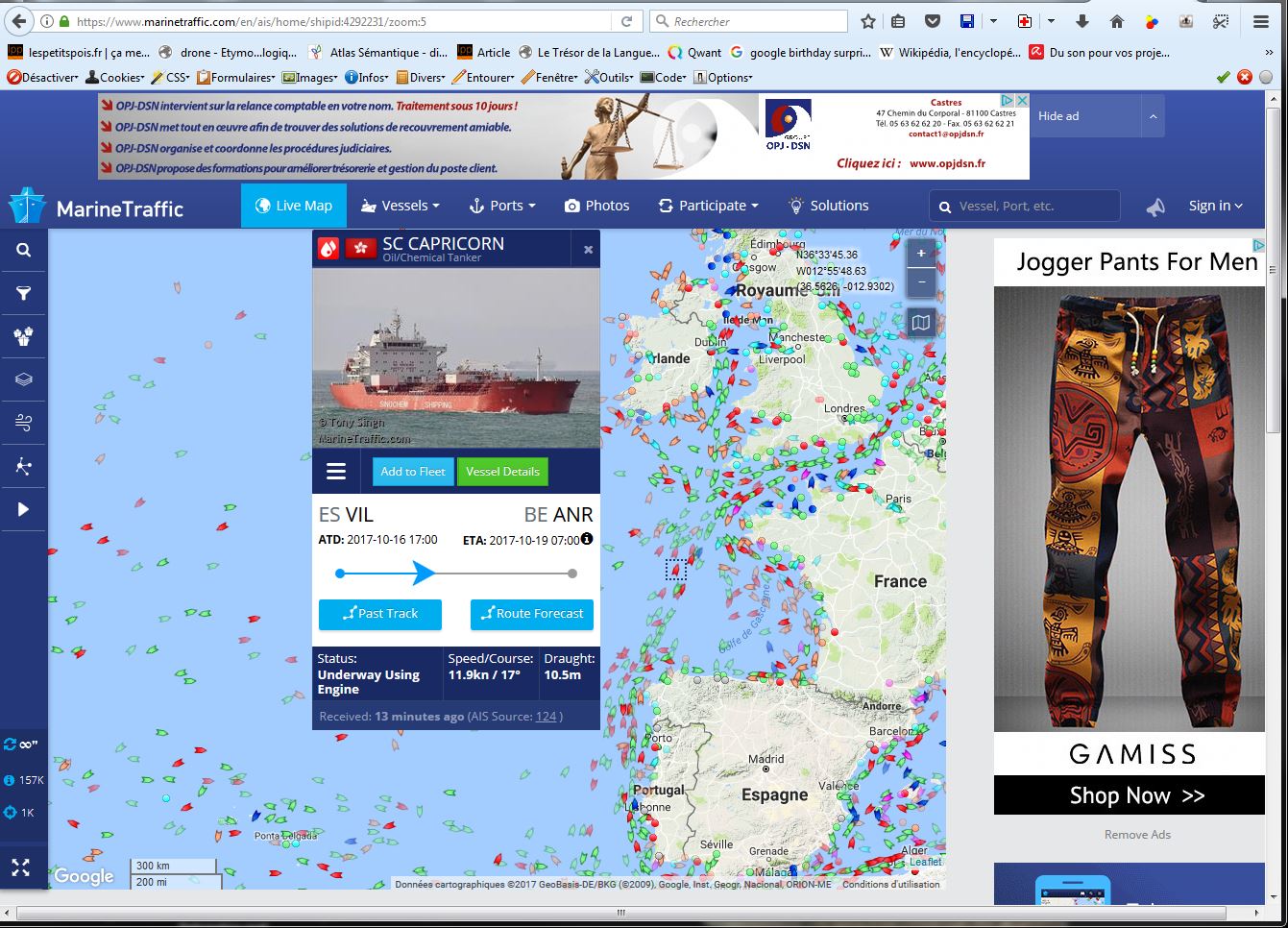
Task: Click the play button in left sidebar
Action: click(24, 509)
